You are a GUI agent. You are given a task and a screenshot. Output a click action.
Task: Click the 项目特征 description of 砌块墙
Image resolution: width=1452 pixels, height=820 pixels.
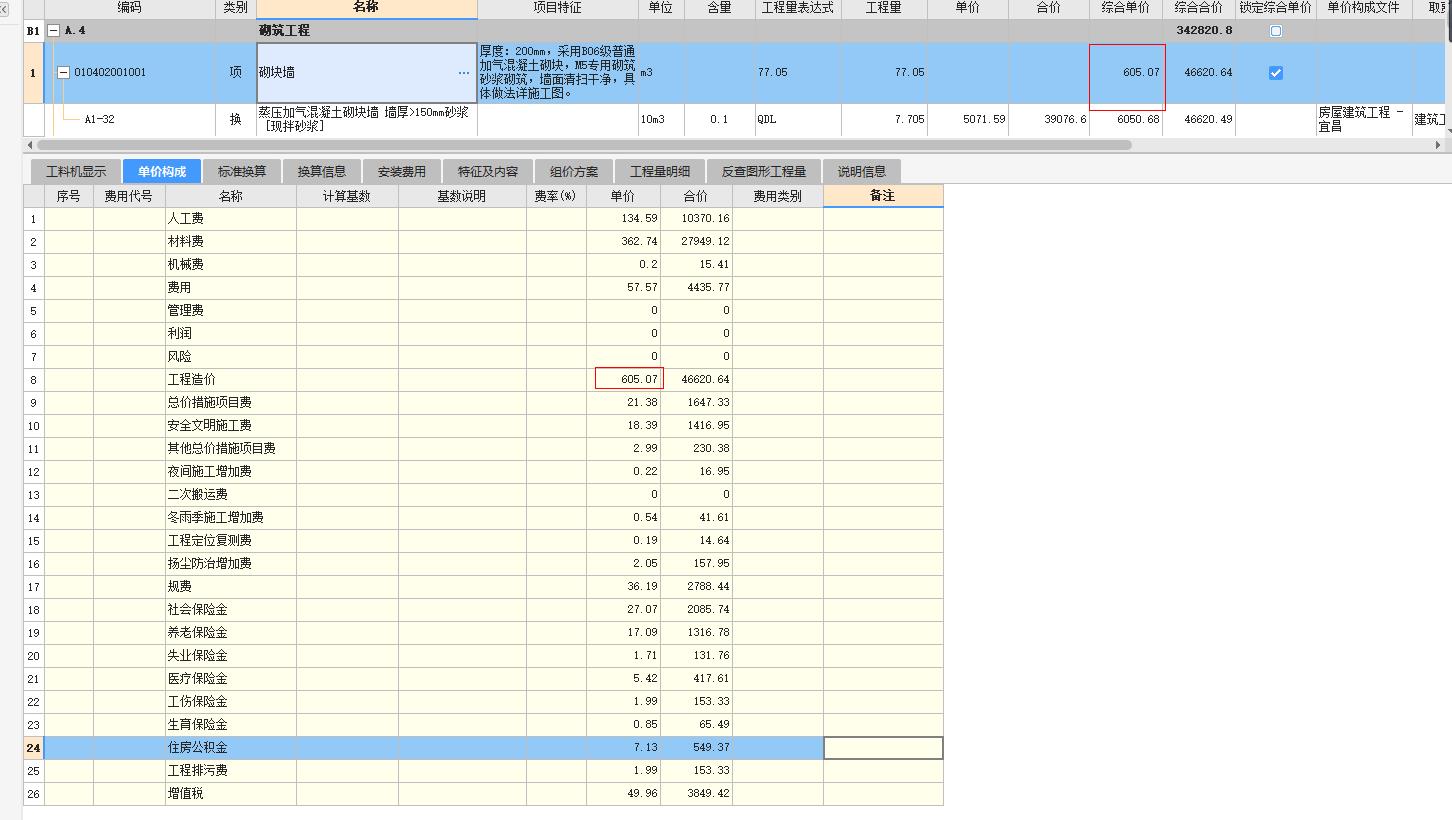click(558, 72)
